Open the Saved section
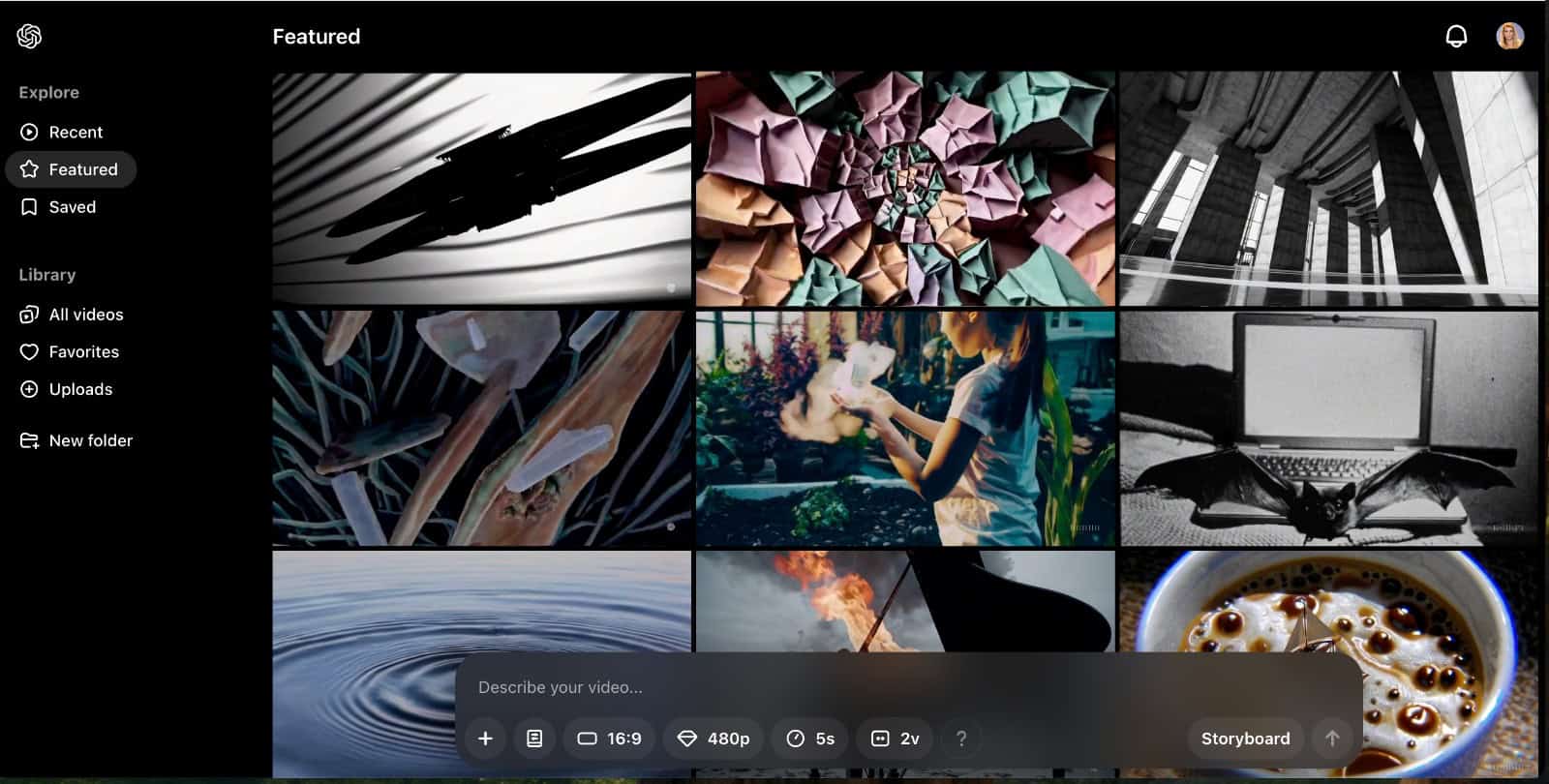This screenshot has height=784, width=1549. (58, 207)
